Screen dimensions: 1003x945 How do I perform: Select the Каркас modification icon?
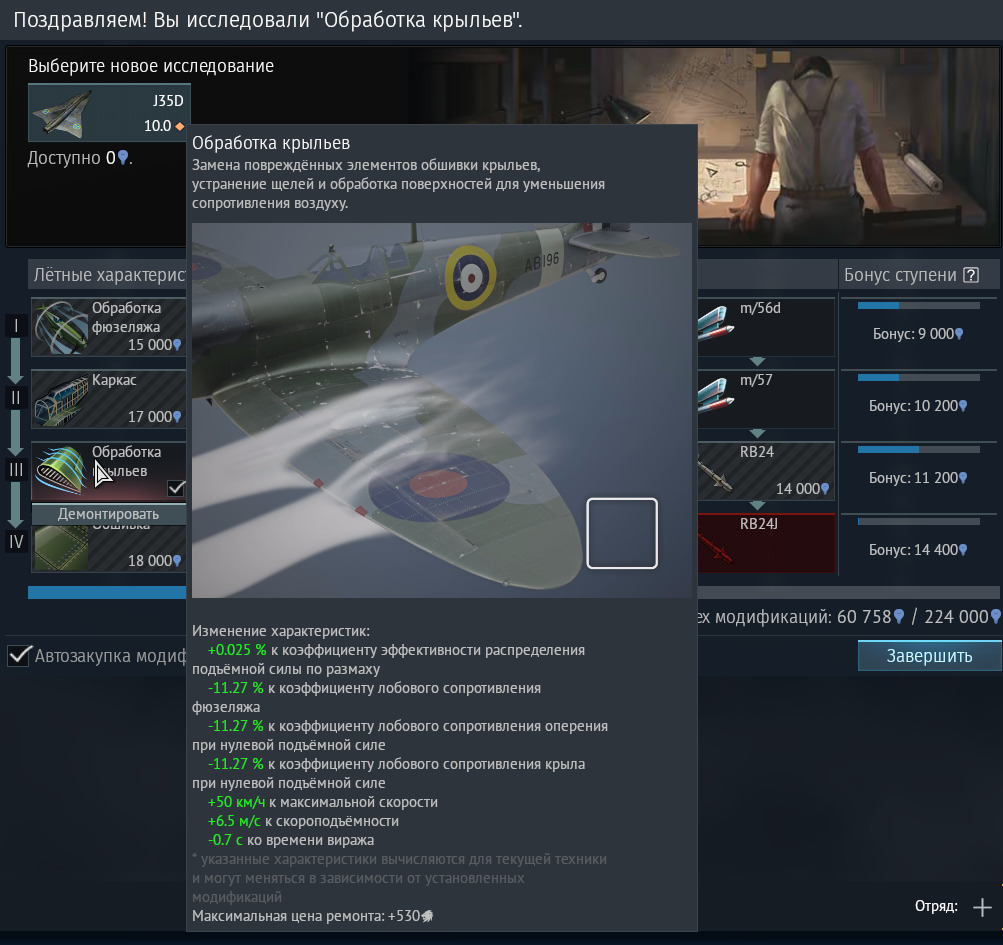pyautogui.click(x=62, y=399)
